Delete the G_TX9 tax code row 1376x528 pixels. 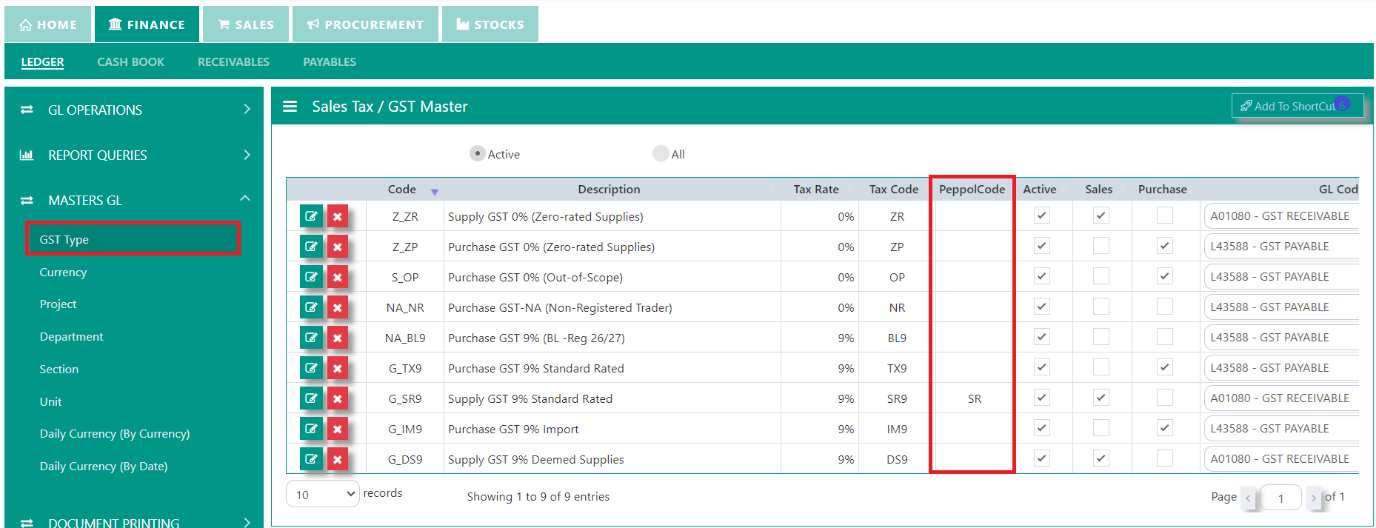pyautogui.click(x=338, y=368)
